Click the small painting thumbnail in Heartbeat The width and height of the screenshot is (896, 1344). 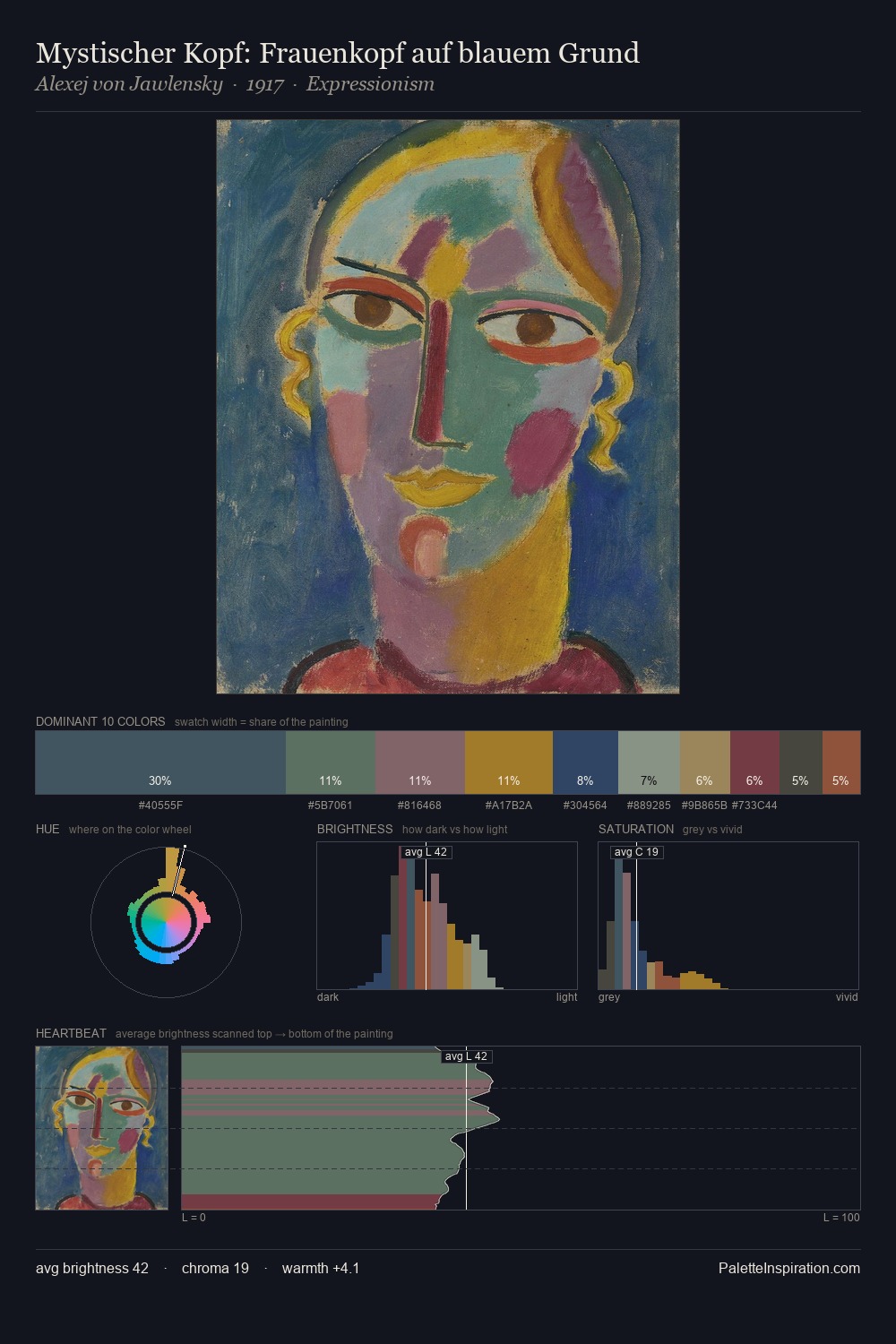[x=102, y=1128]
